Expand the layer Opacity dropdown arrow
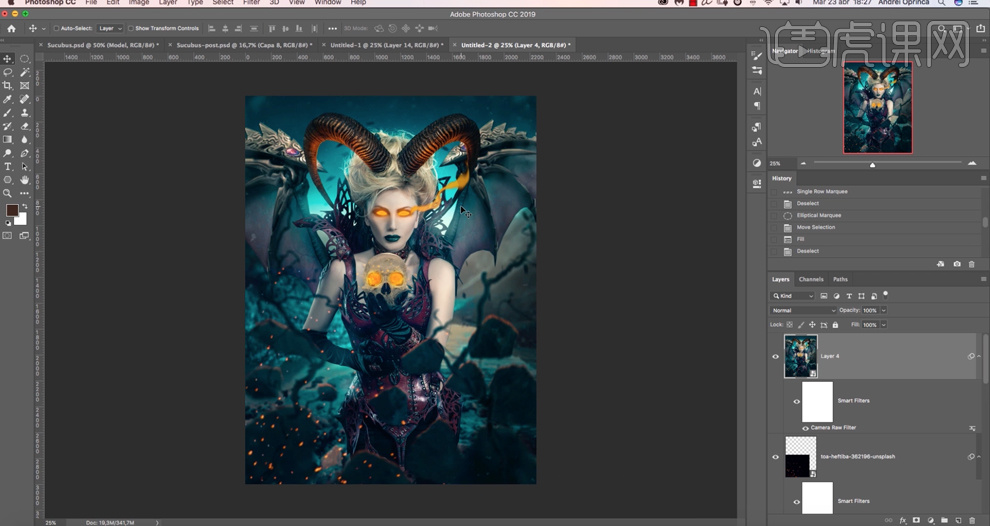990x526 pixels. pos(883,310)
